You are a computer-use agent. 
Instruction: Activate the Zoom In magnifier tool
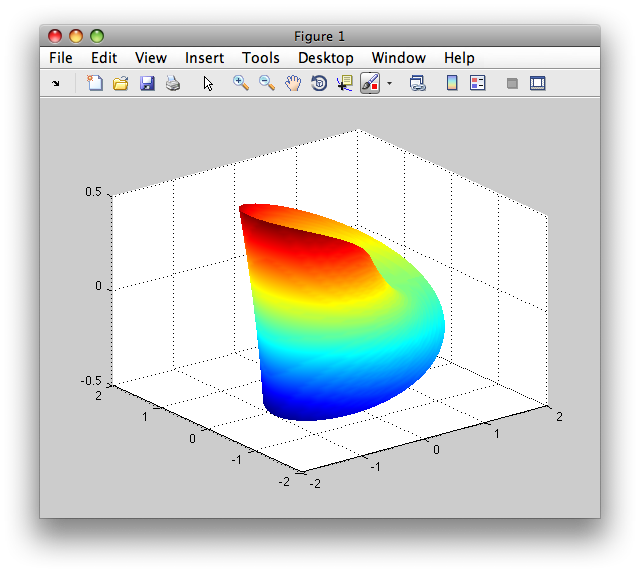pyautogui.click(x=241, y=83)
